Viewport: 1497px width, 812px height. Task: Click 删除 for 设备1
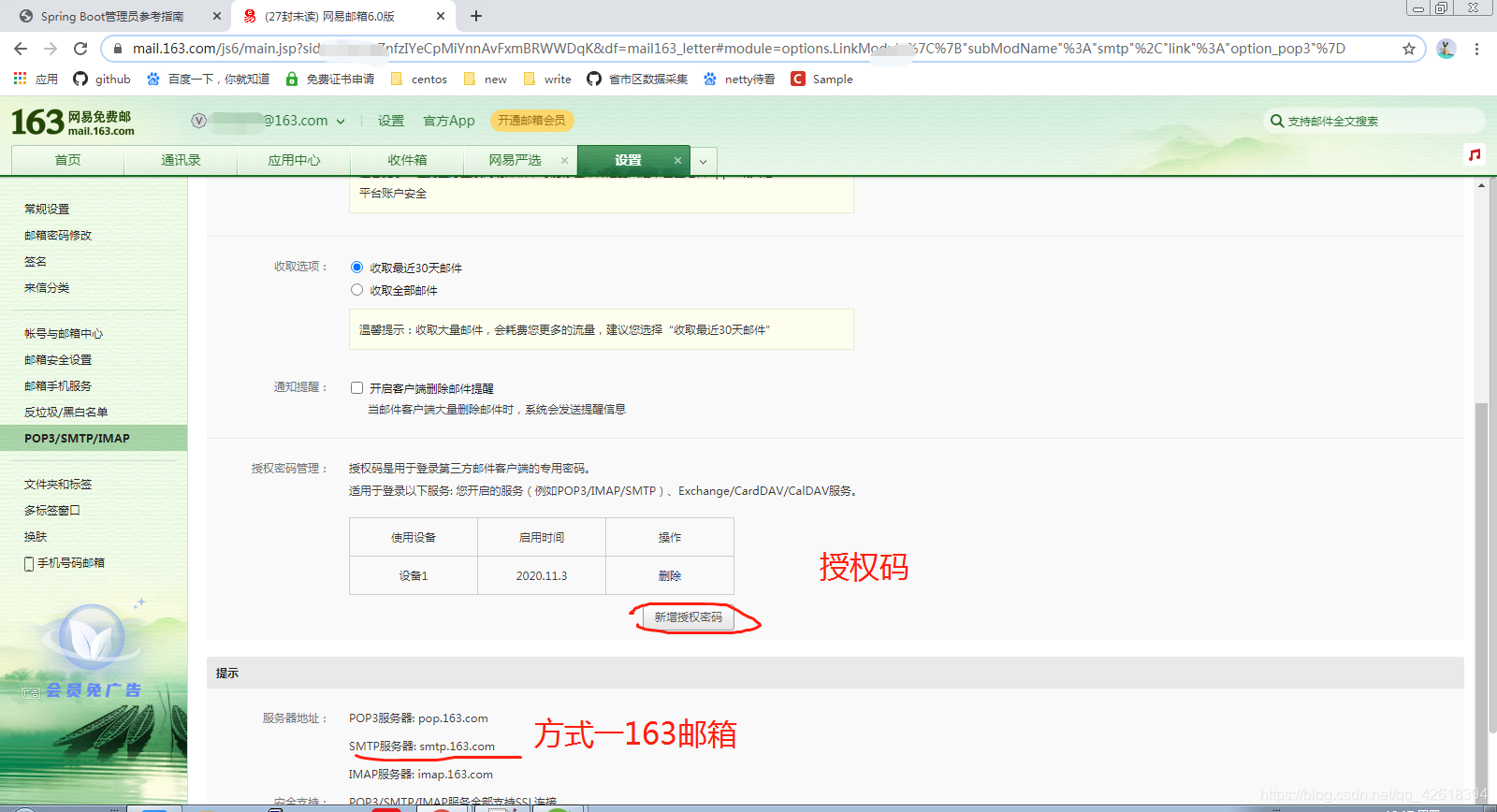point(670,575)
